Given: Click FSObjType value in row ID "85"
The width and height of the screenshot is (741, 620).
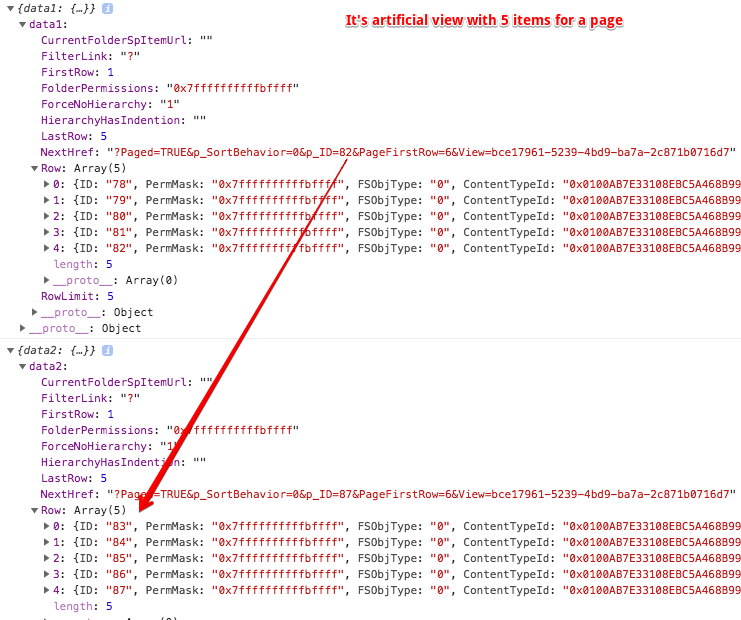Looking at the screenshot, I should 439,558.
